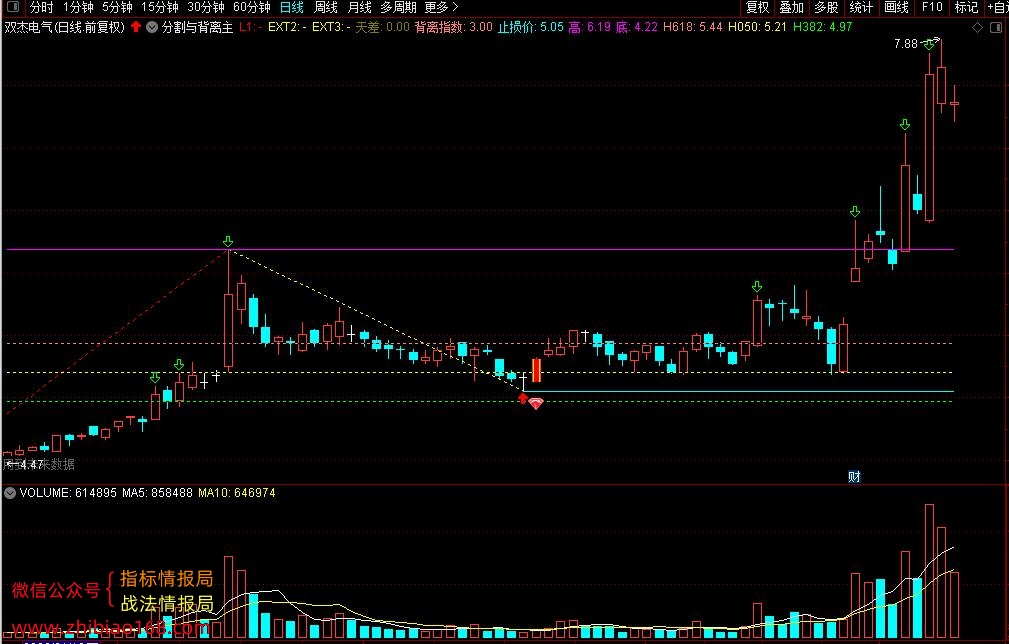Viewport: 1009px width, 644px height.
Task: Open main indicator dropdown circle icon
Action: coord(152,27)
